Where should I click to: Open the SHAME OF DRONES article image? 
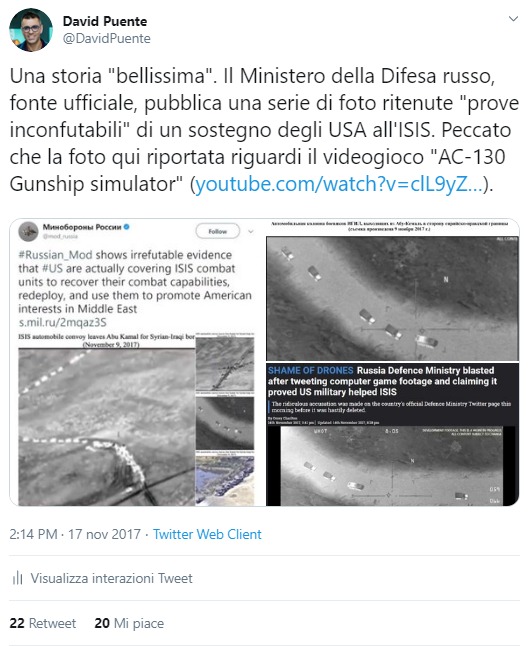392,434
